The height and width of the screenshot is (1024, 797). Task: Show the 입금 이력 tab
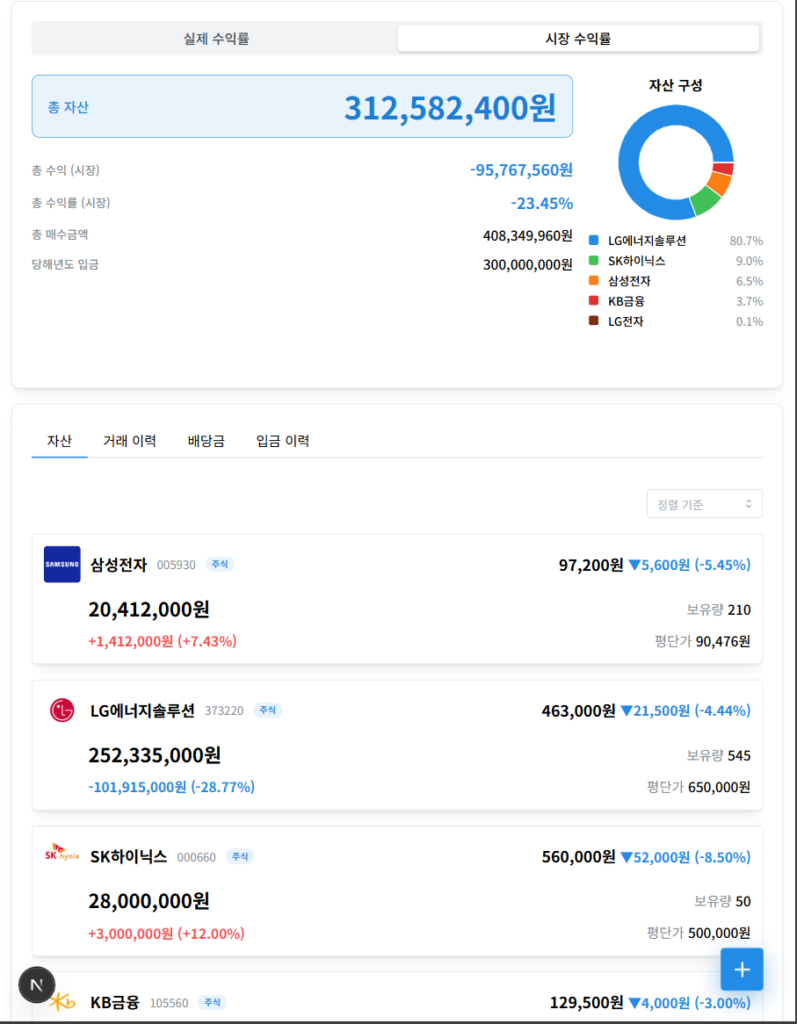[282, 441]
